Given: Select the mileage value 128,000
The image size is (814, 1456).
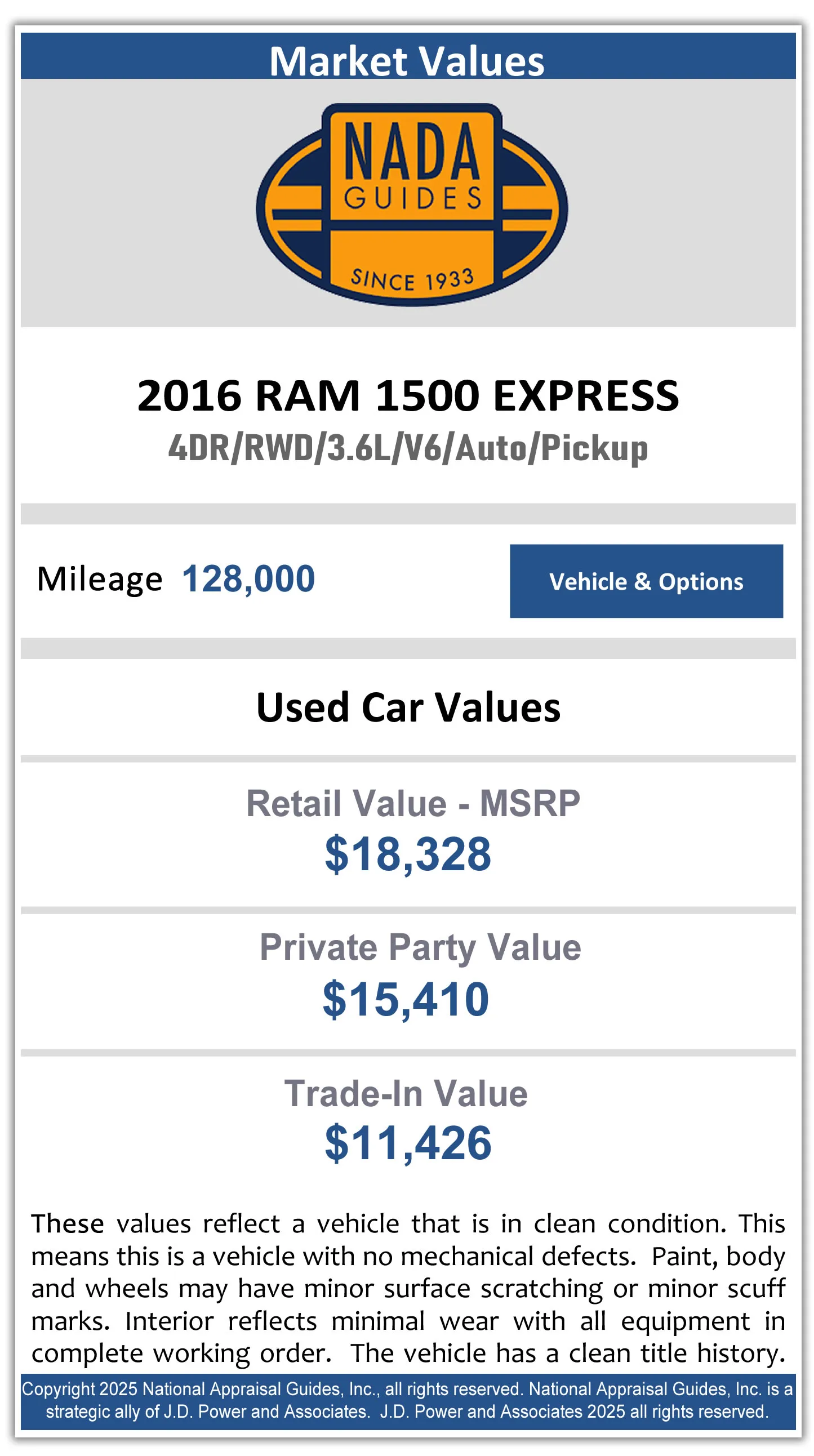Looking at the screenshot, I should tap(248, 579).
